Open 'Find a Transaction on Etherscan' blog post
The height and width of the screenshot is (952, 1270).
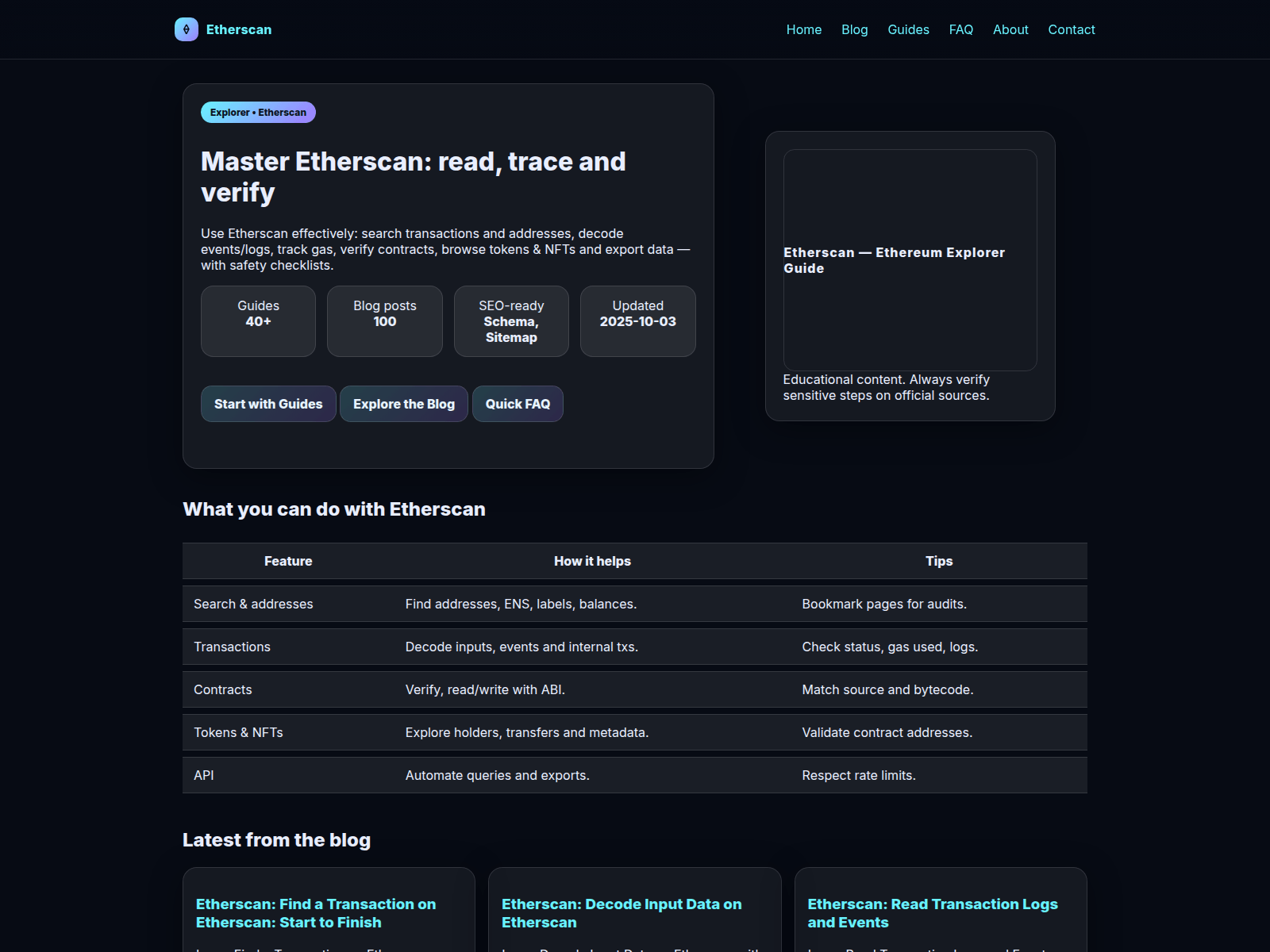316,913
